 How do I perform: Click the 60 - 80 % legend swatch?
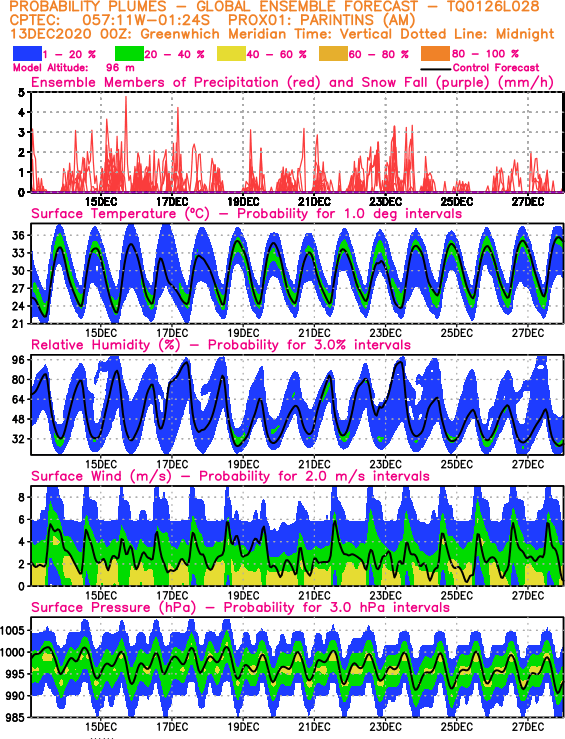(334, 54)
